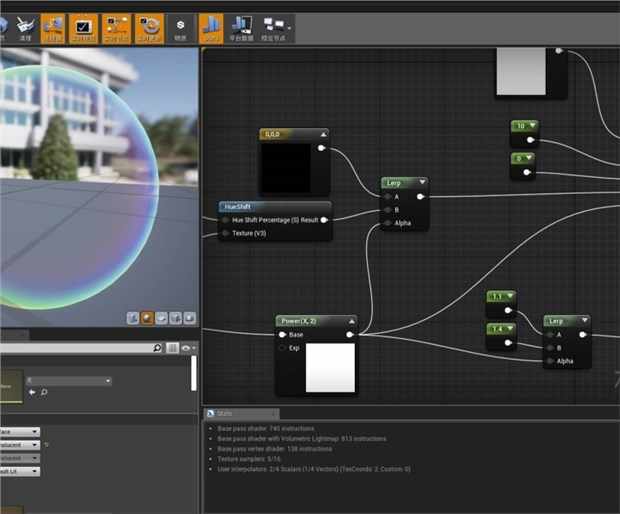This screenshot has width=620, height=514.
Task: Click the HueShift Result output pin
Action: tap(324, 220)
